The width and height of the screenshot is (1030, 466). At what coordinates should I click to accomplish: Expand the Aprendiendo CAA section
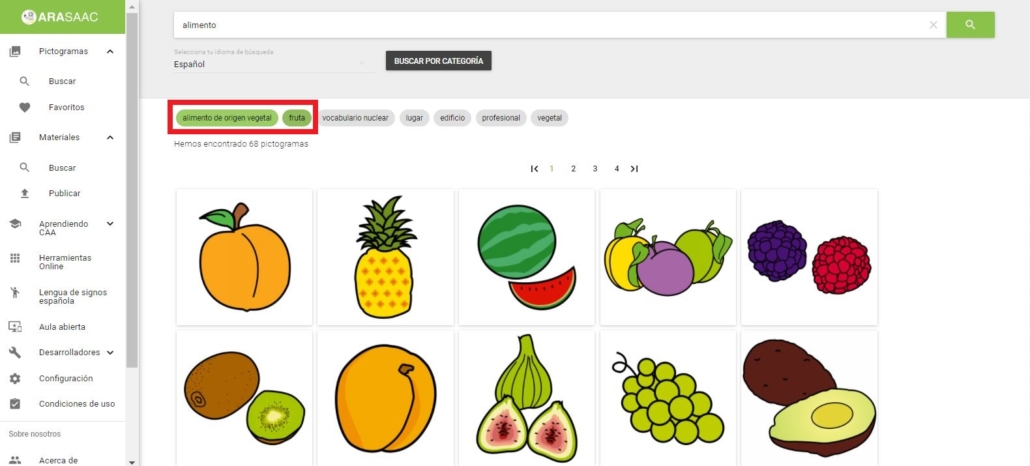tap(110, 224)
